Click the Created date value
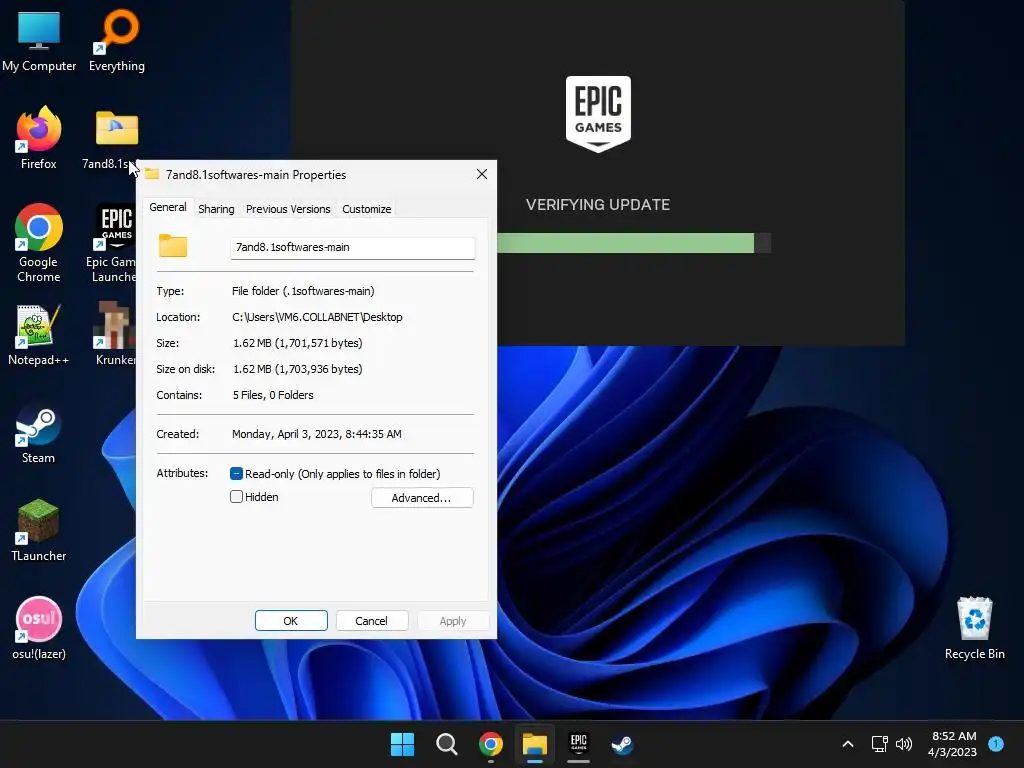The height and width of the screenshot is (768, 1024). tap(317, 434)
